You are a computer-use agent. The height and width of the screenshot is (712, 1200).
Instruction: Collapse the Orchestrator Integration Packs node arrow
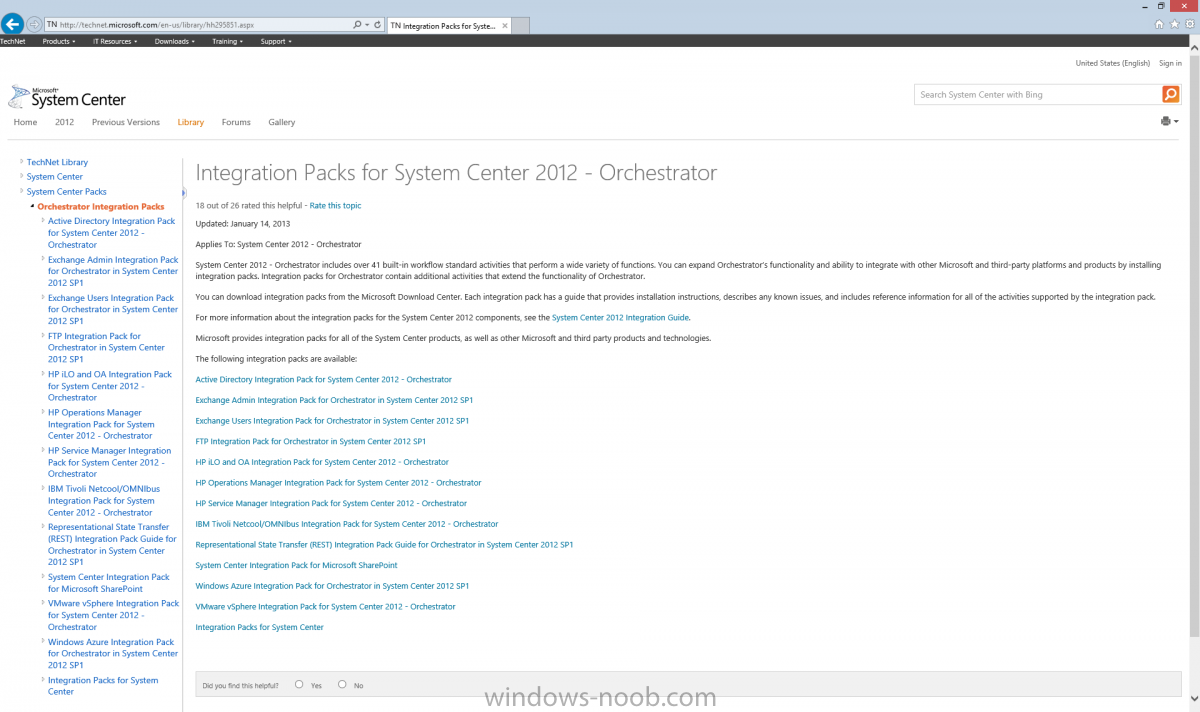[x=32, y=207]
